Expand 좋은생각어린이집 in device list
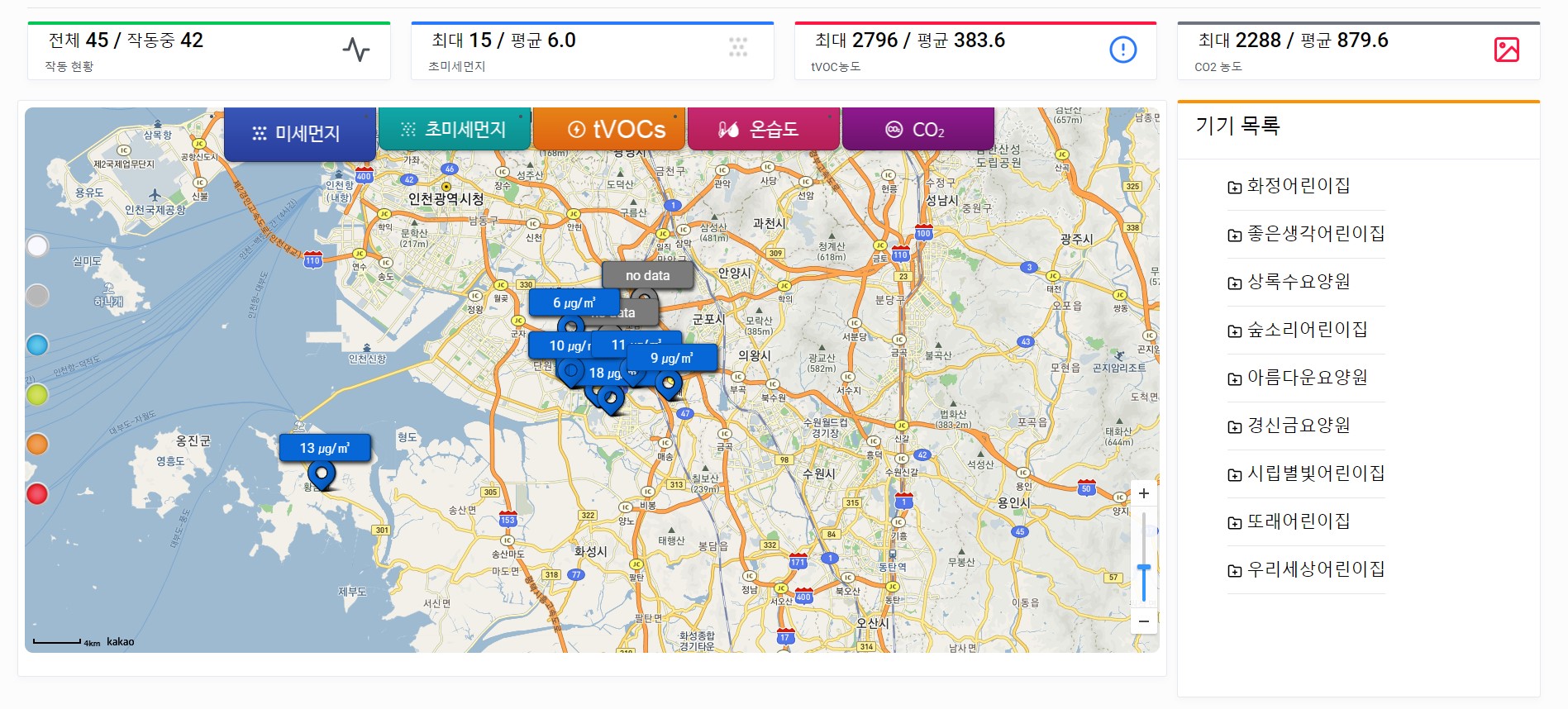 click(x=1306, y=235)
